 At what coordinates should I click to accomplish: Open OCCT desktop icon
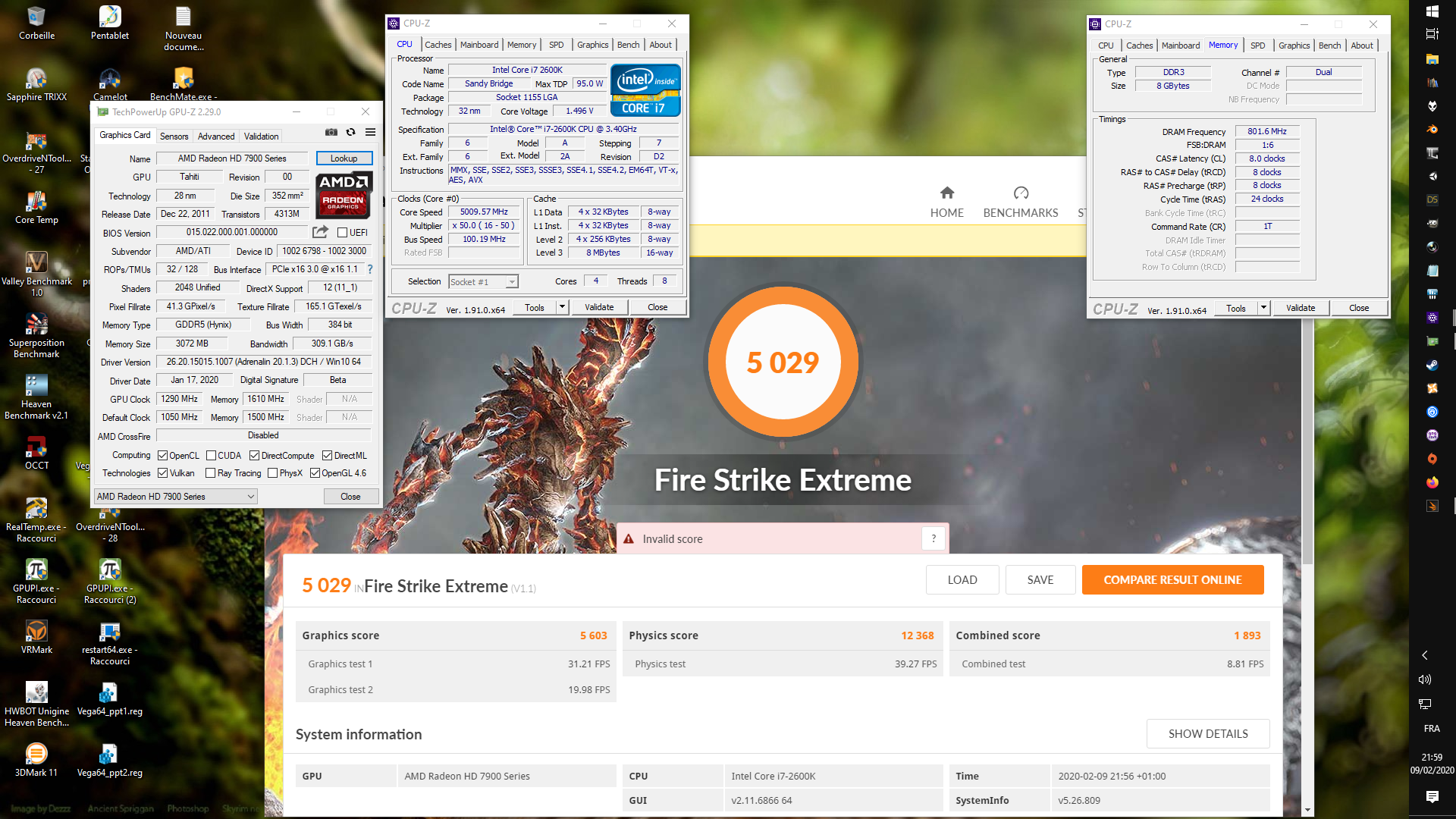pyautogui.click(x=36, y=453)
